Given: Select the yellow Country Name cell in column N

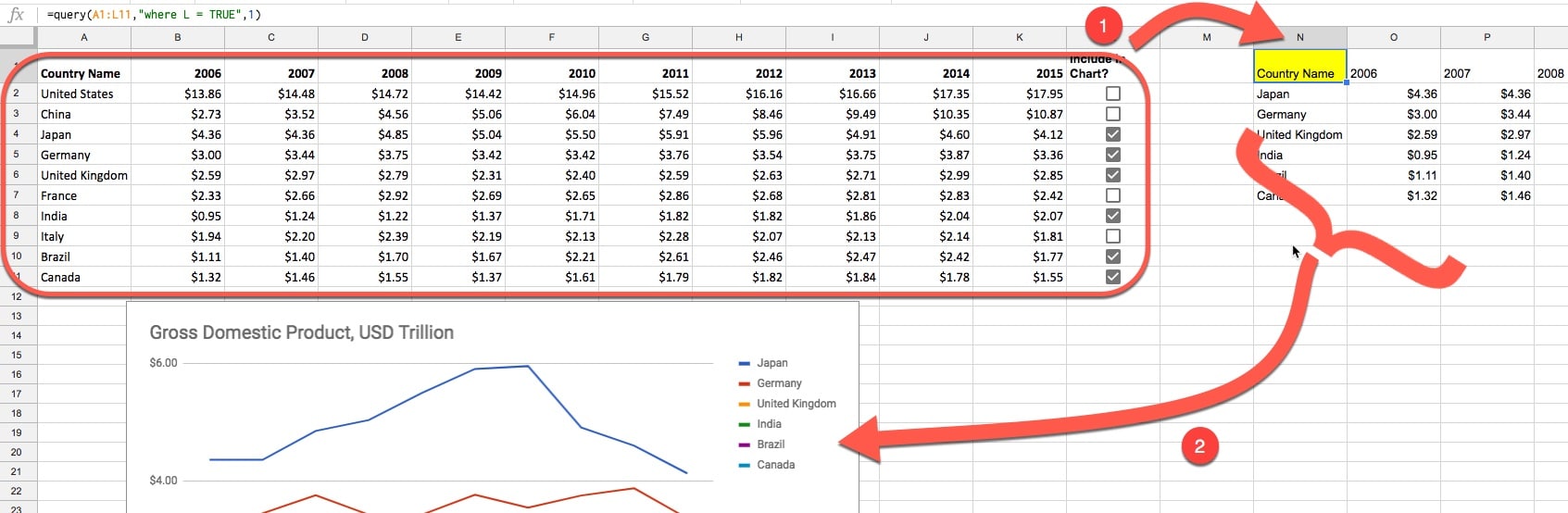Looking at the screenshot, I should pos(1299,67).
